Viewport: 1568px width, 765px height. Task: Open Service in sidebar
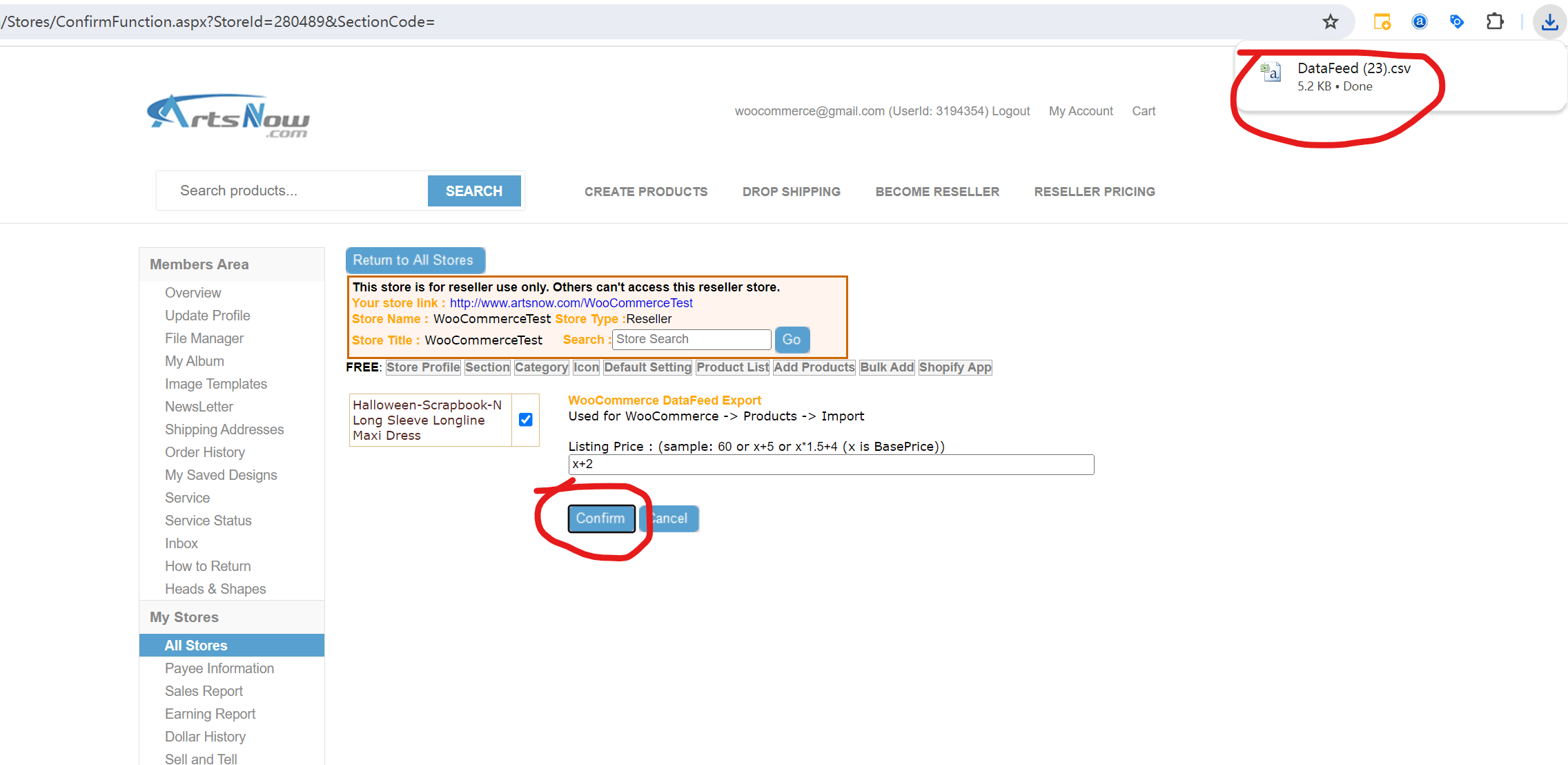click(187, 498)
